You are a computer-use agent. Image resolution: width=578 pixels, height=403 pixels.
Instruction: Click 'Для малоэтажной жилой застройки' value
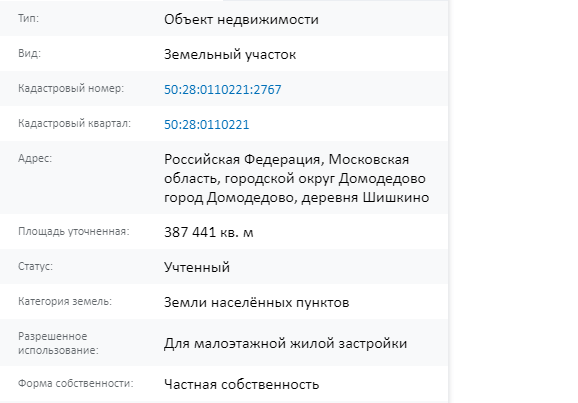286,344
